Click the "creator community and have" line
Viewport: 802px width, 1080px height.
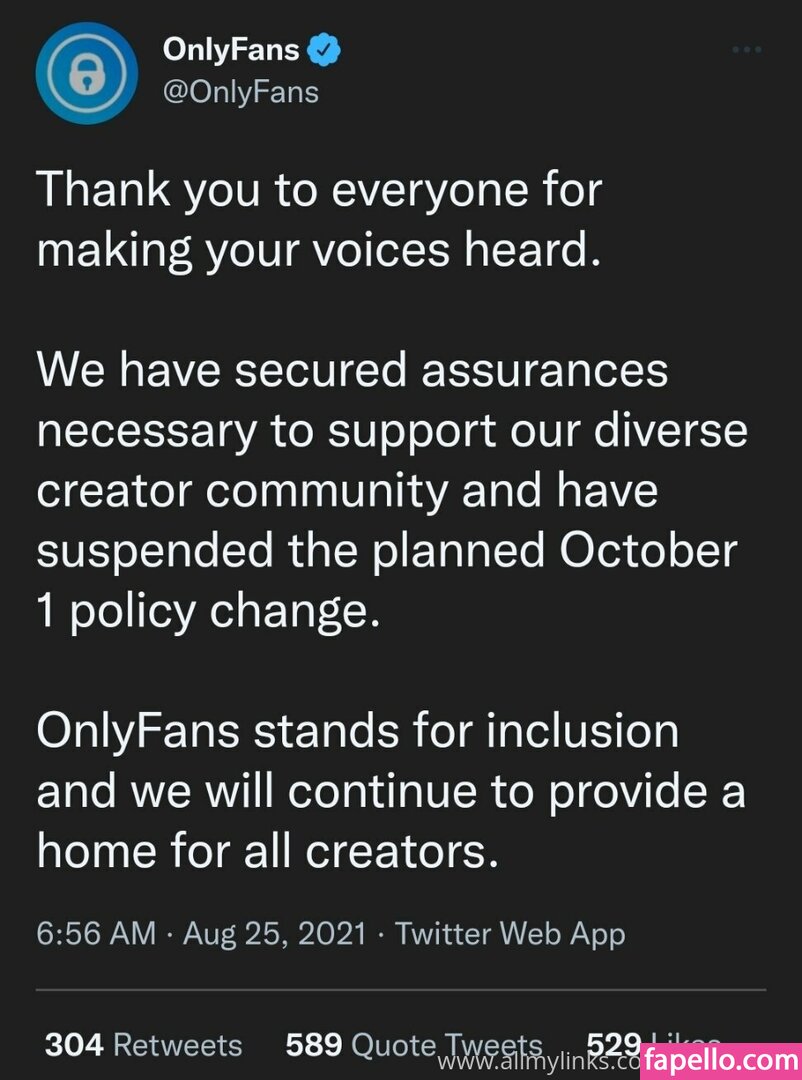tap(347, 492)
